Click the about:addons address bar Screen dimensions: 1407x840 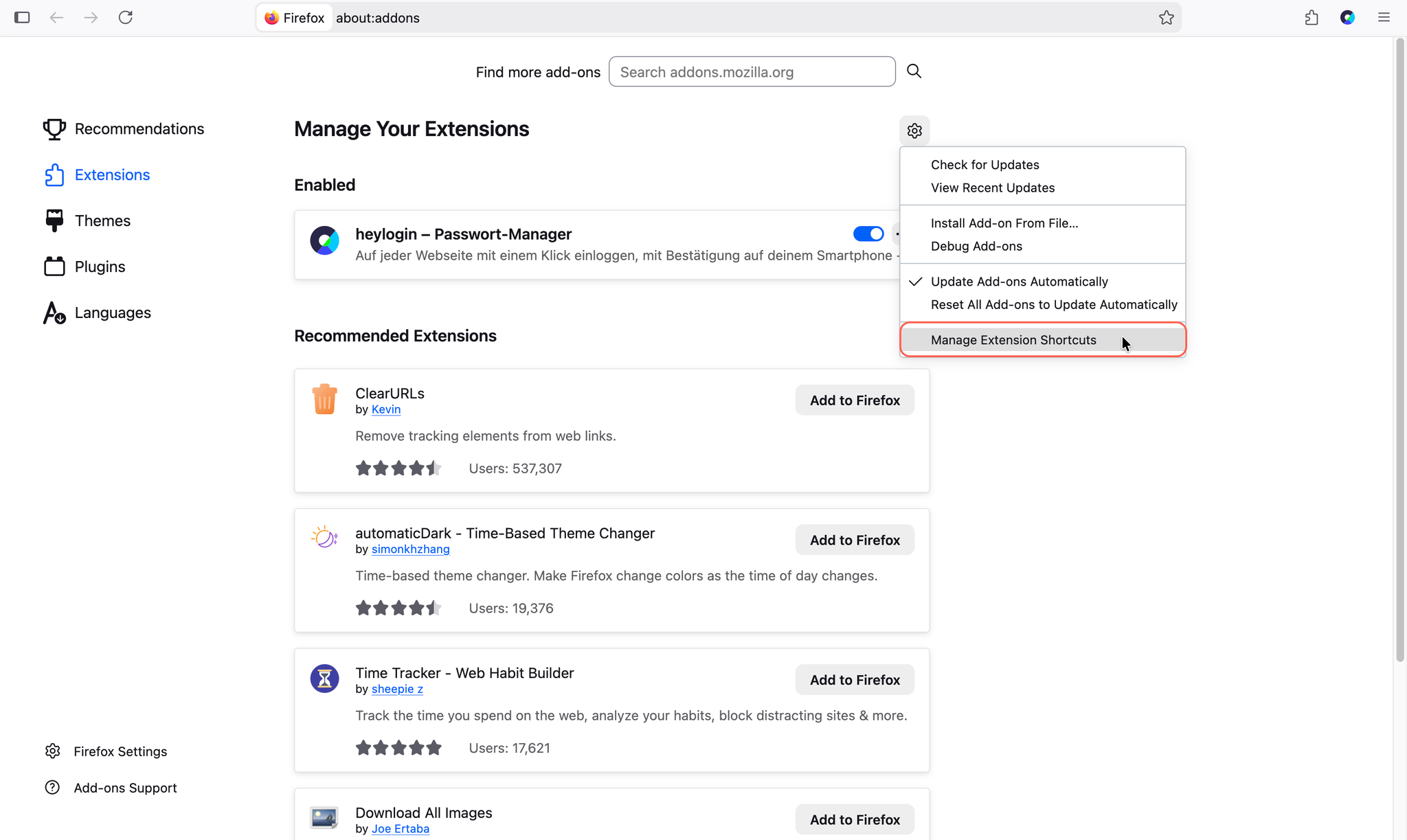[x=719, y=18]
